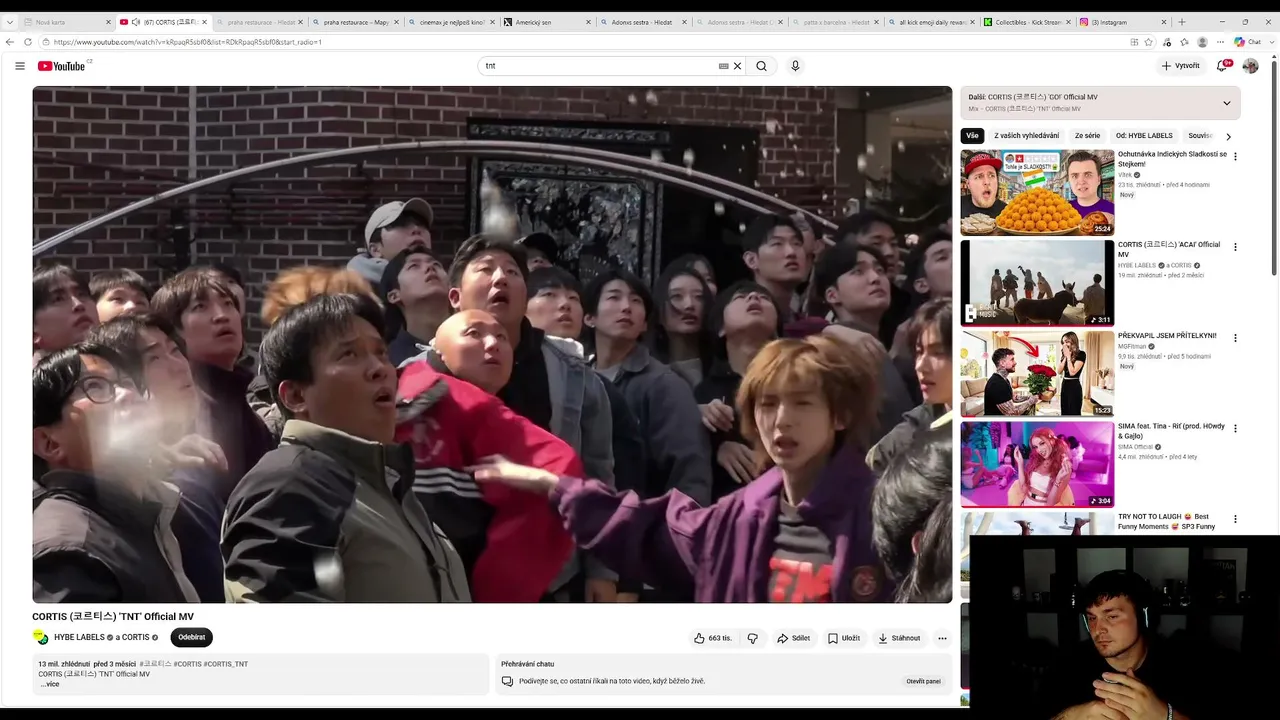Open options for CORTIS 'ACAI' Official MV
This screenshot has height=720, width=1280.
[x=1235, y=247]
